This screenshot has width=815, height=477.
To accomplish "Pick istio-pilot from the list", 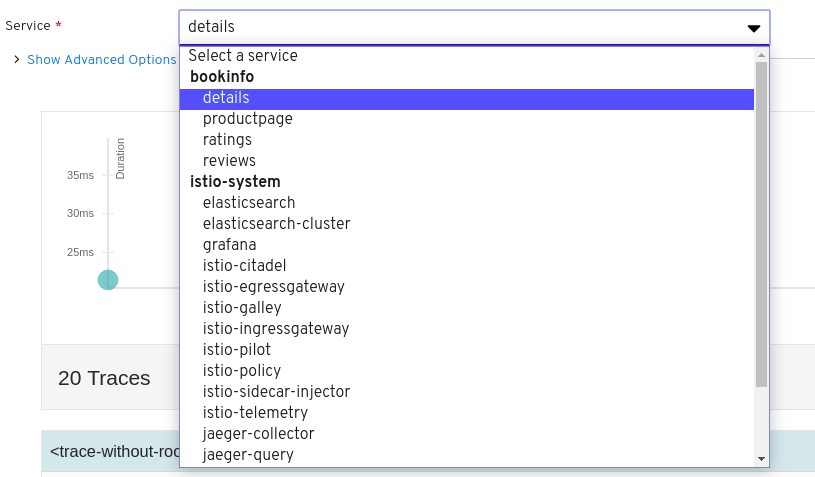I will coord(467,349).
